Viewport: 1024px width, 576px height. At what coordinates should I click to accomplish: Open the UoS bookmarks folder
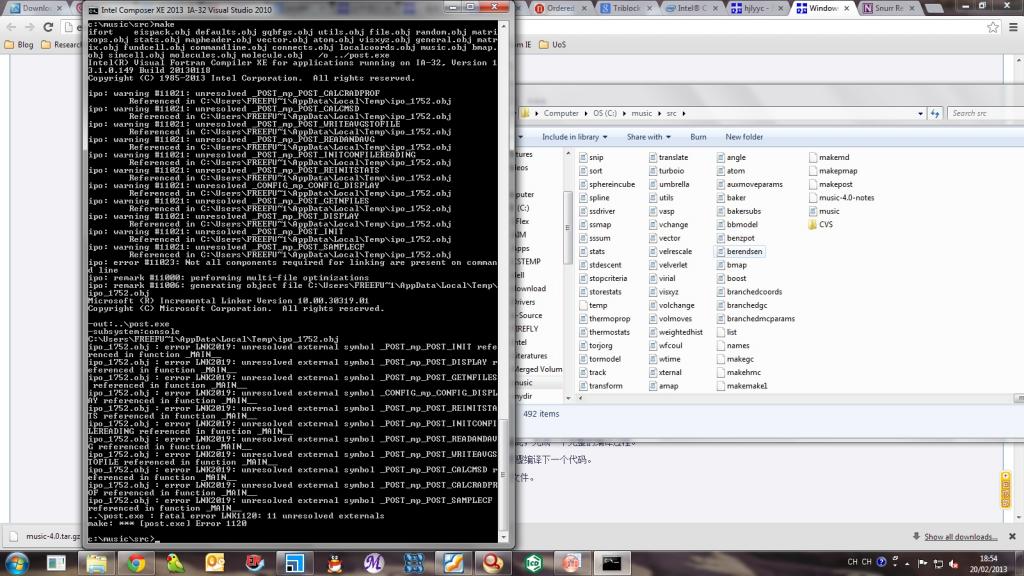tap(552, 44)
